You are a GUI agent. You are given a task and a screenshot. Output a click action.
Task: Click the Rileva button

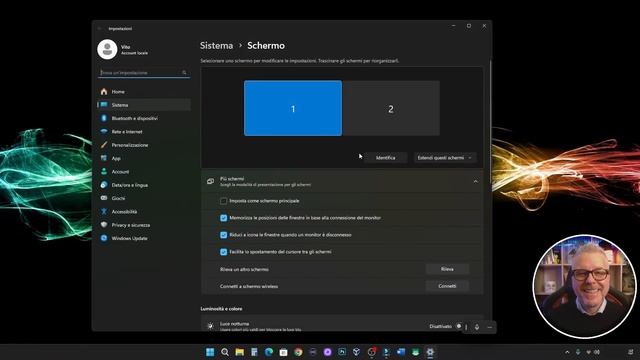447,269
